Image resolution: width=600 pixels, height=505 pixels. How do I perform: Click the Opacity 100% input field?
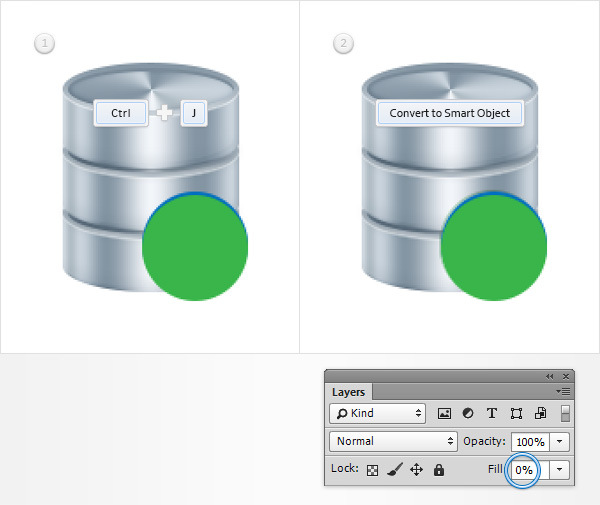pos(529,441)
